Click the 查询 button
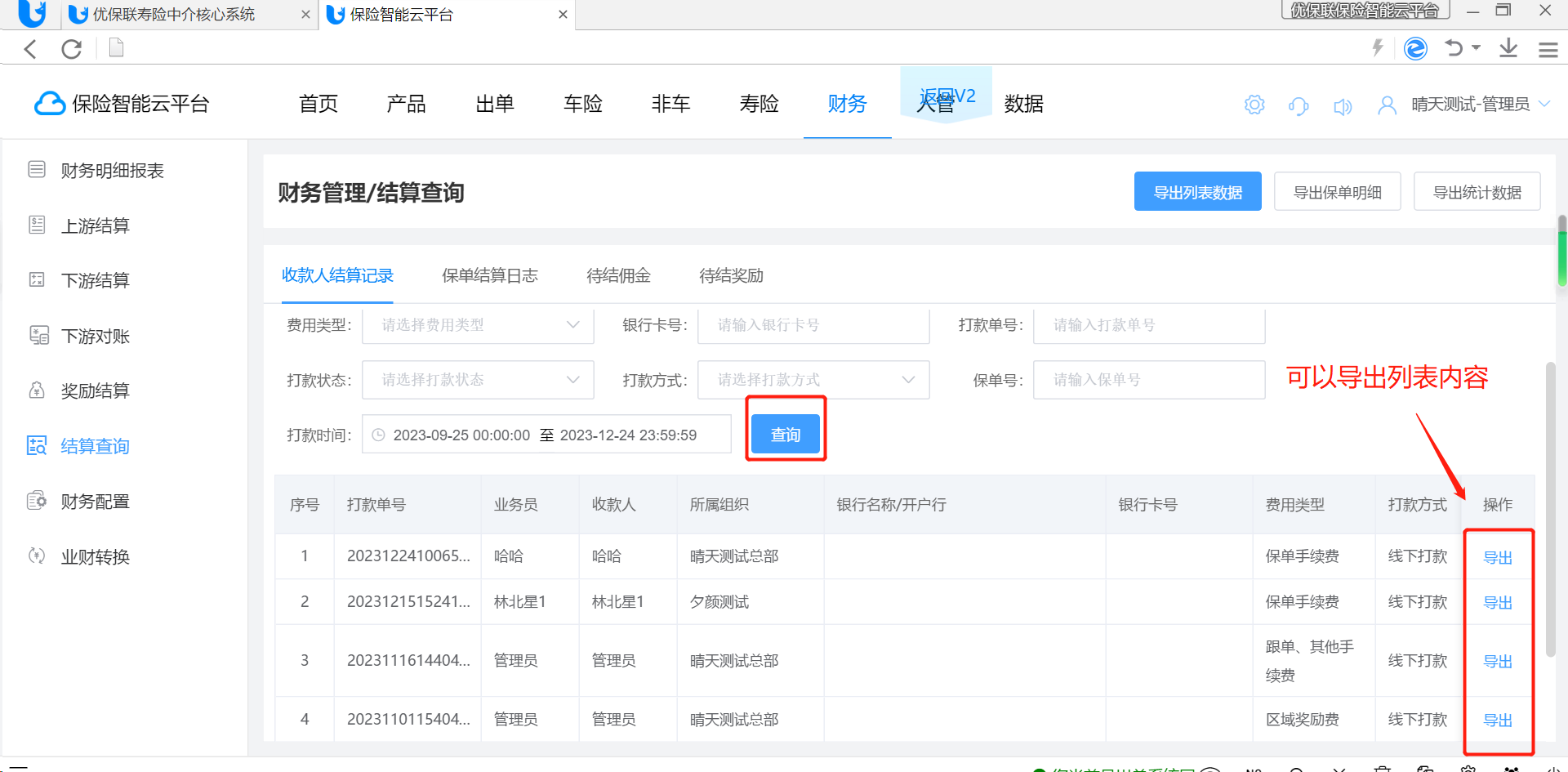 [786, 434]
